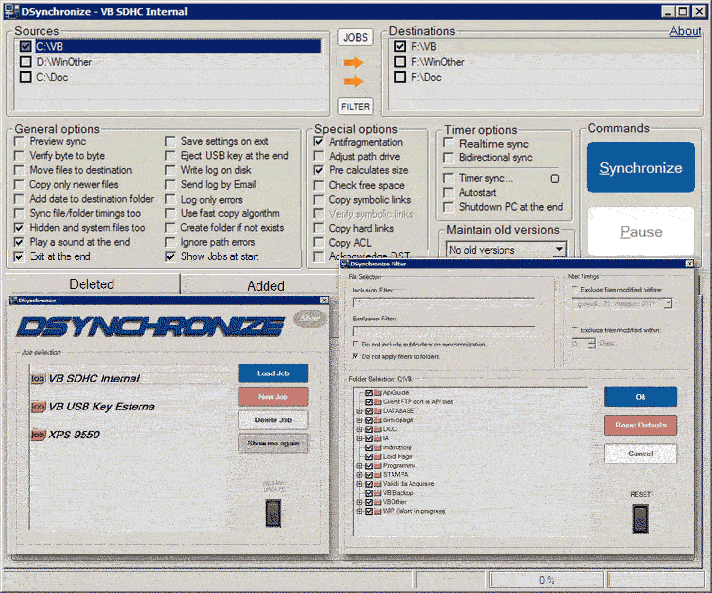The width and height of the screenshot is (712, 593).
Task: Click the DLL folder icon in folder tree
Action: click(x=378, y=429)
